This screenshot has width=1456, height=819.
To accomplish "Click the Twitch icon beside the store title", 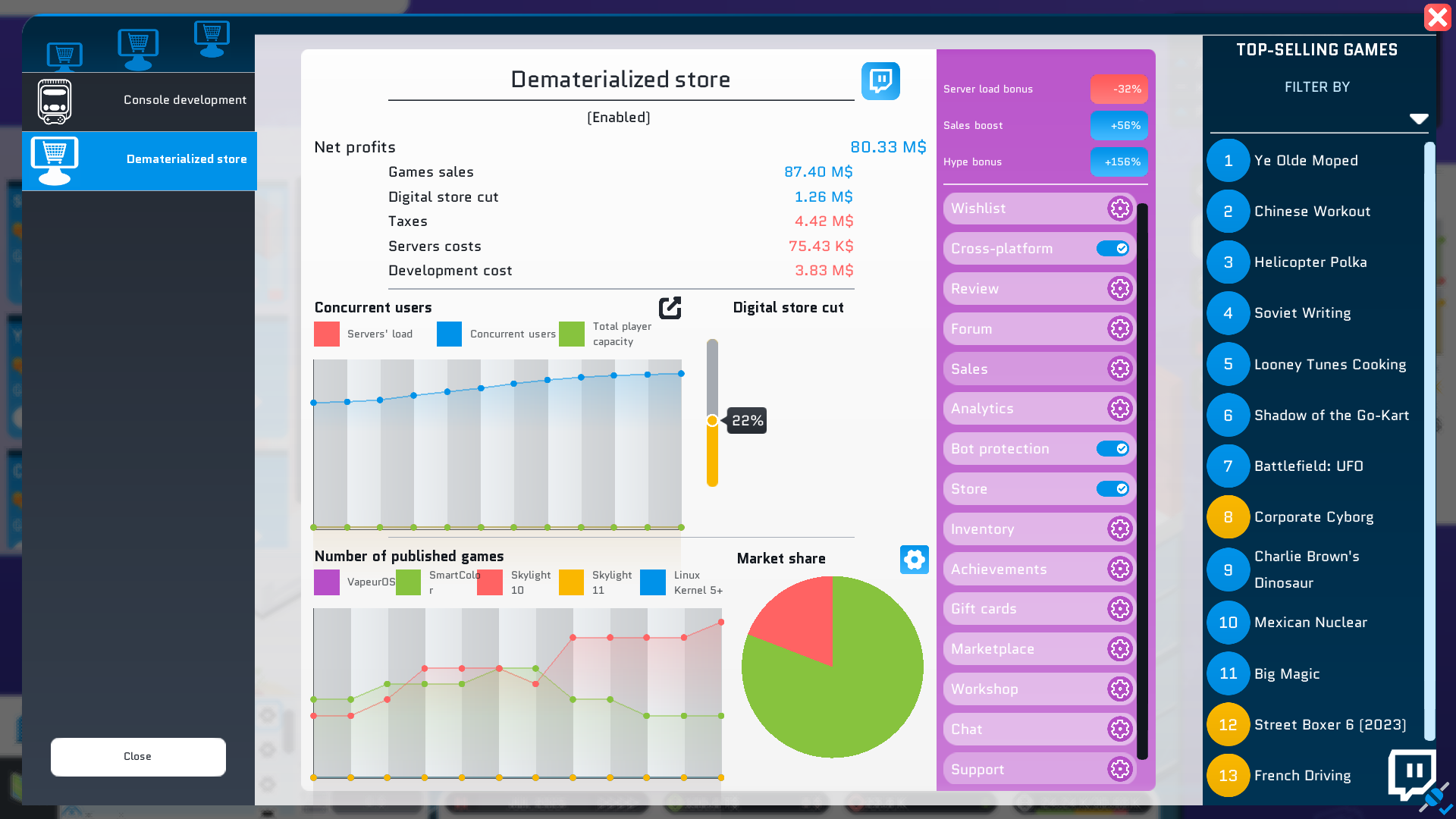I will point(880,81).
